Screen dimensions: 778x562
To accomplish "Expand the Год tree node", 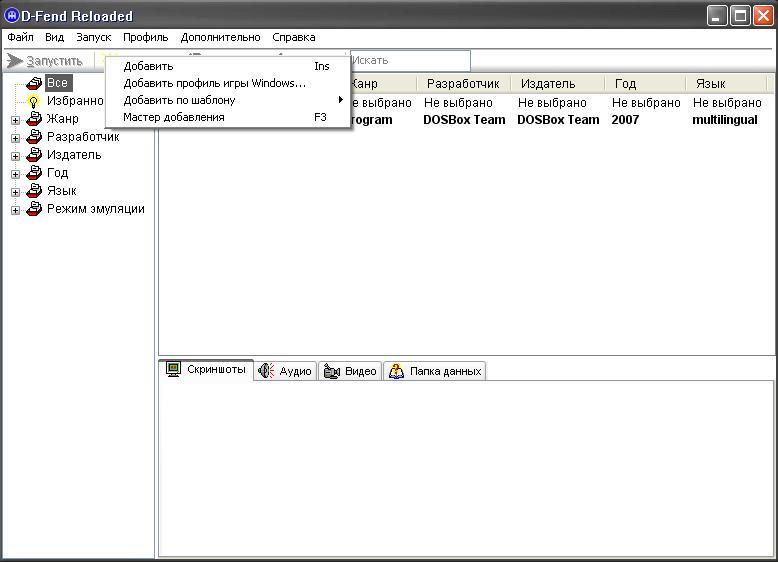I will click(15, 175).
